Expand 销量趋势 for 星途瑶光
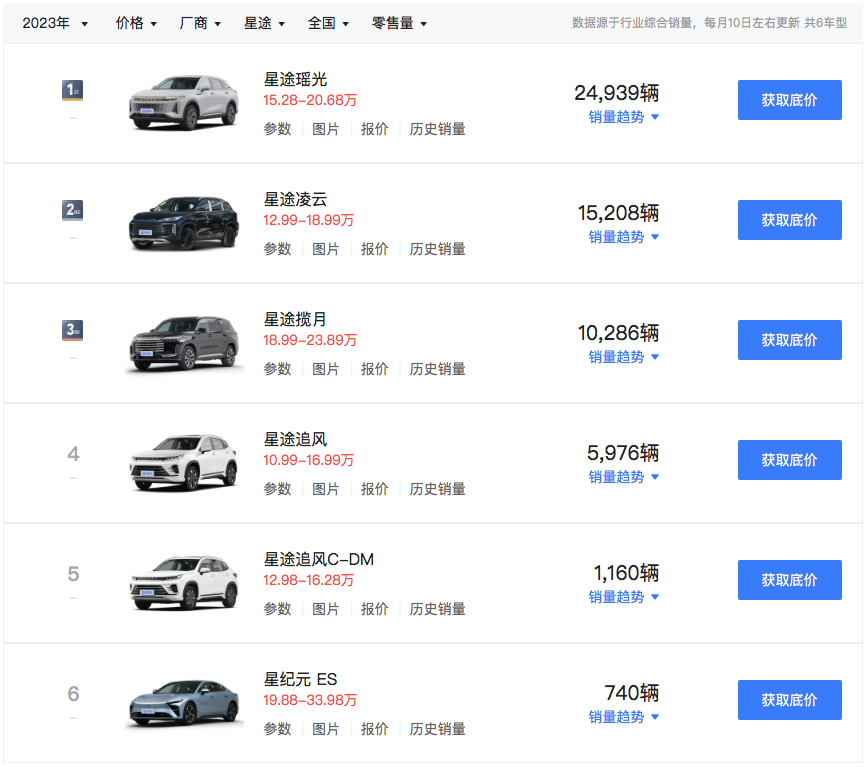Image resolution: width=867 pixels, height=767 pixels. click(624, 117)
